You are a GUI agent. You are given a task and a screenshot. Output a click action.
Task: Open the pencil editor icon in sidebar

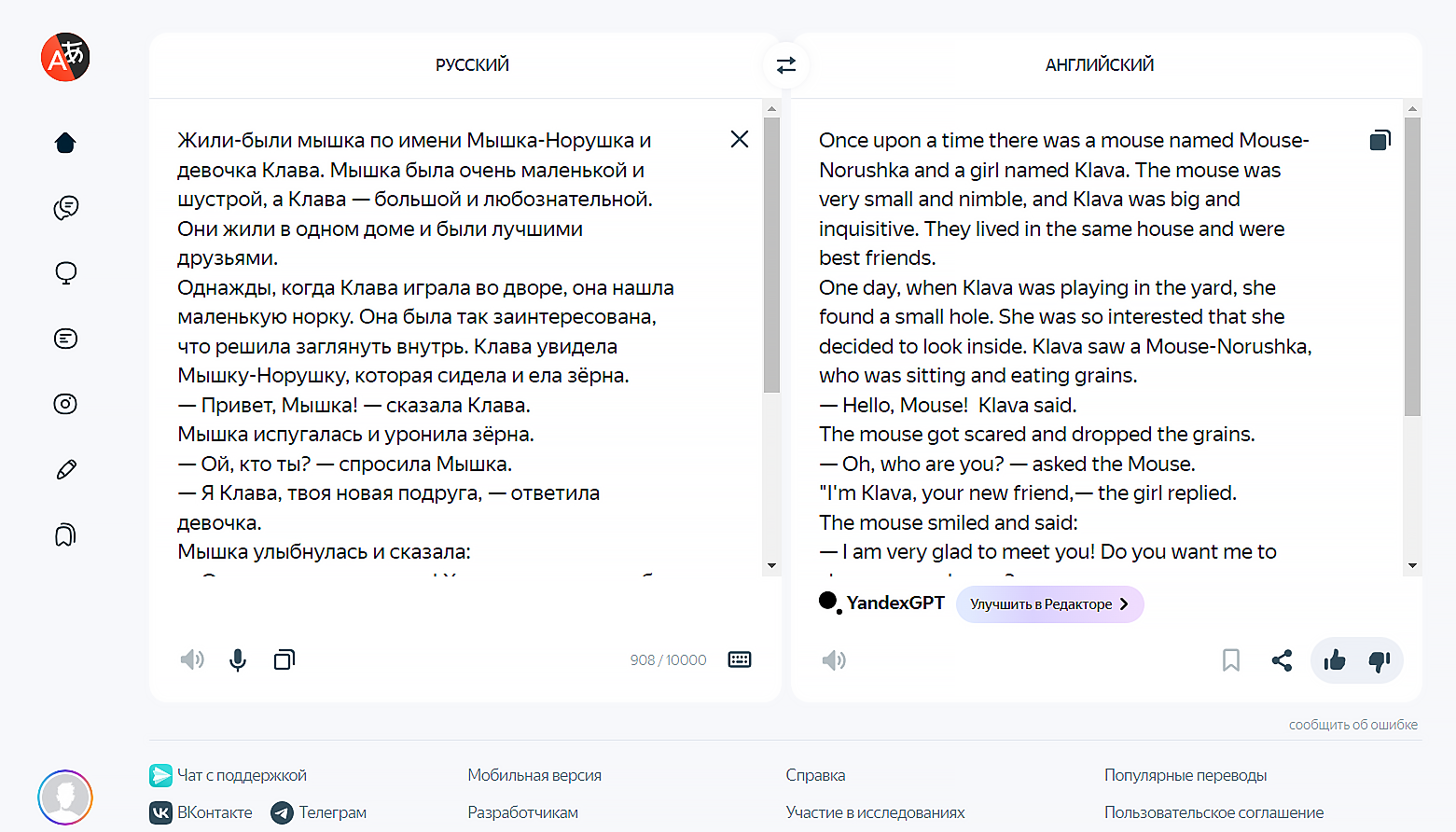[65, 469]
